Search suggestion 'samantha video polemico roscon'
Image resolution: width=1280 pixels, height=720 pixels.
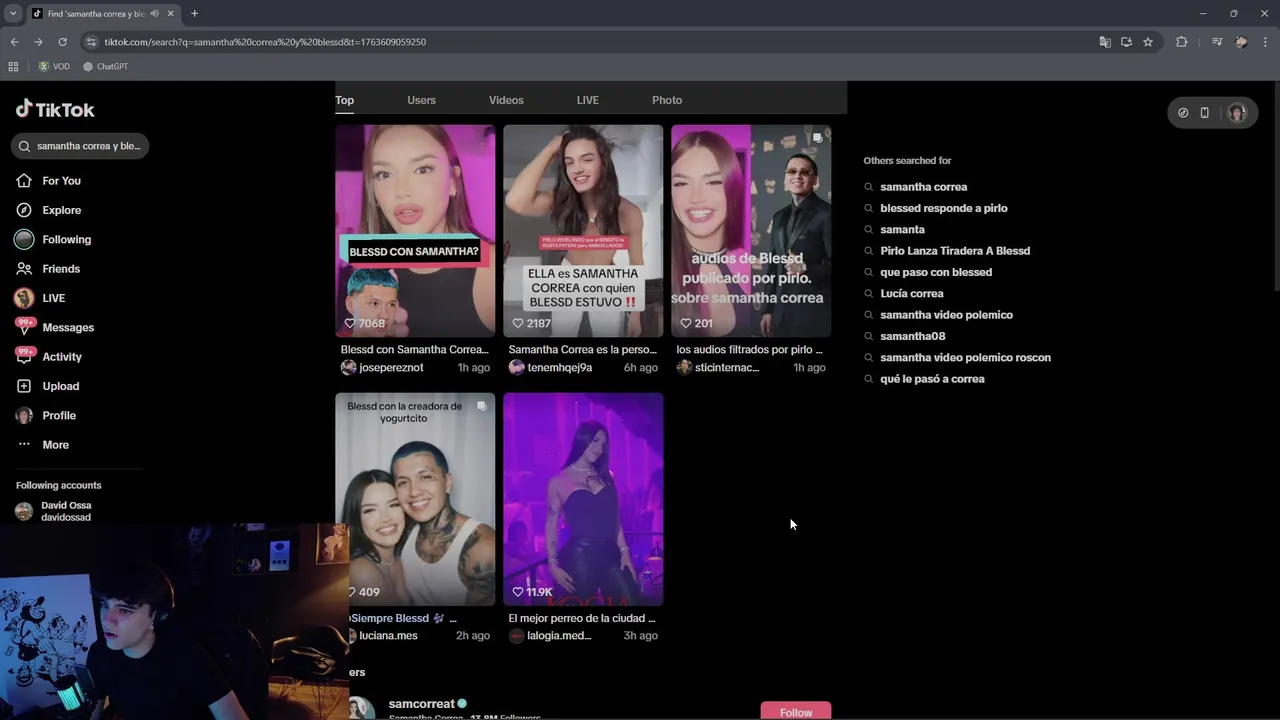[x=965, y=358]
